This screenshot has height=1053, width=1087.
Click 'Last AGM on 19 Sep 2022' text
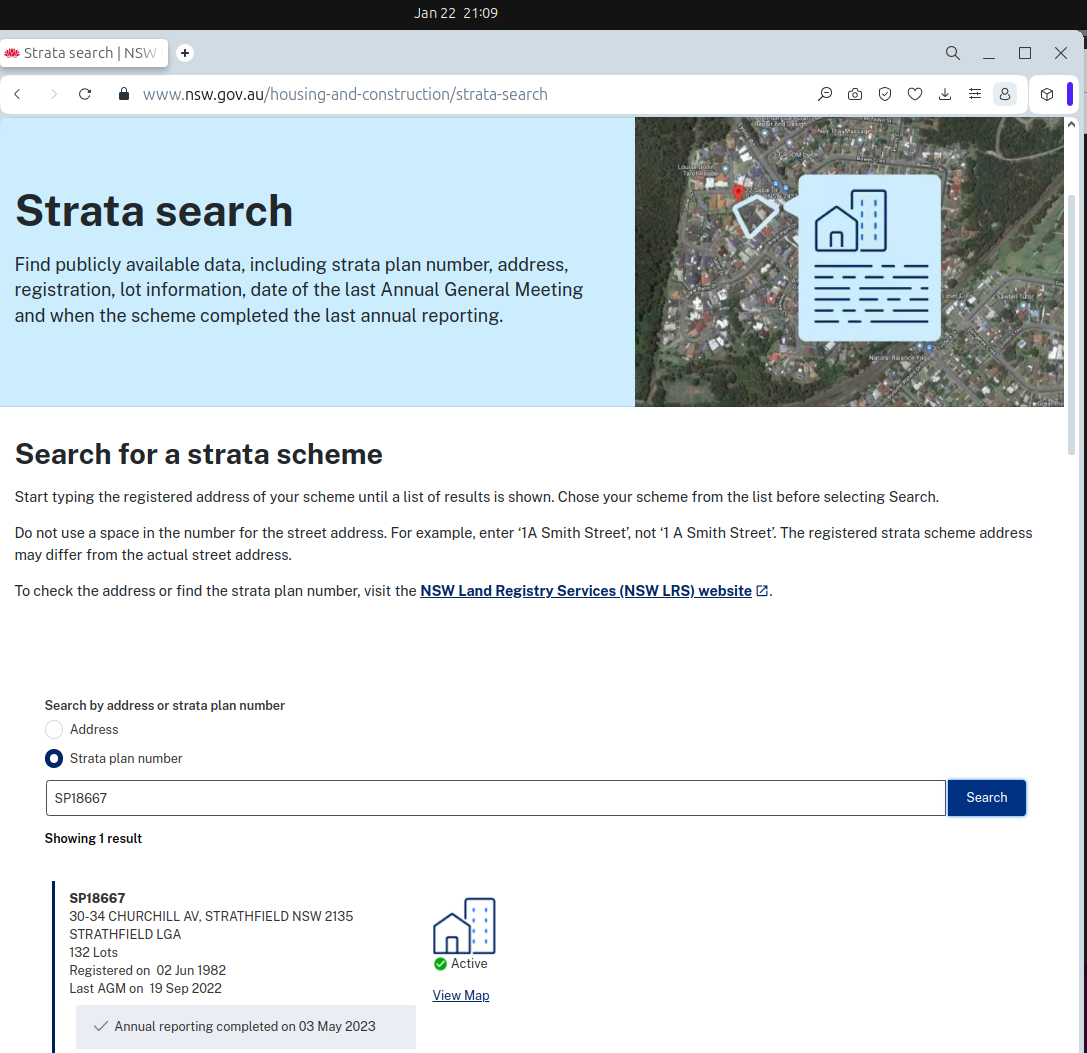(146, 989)
